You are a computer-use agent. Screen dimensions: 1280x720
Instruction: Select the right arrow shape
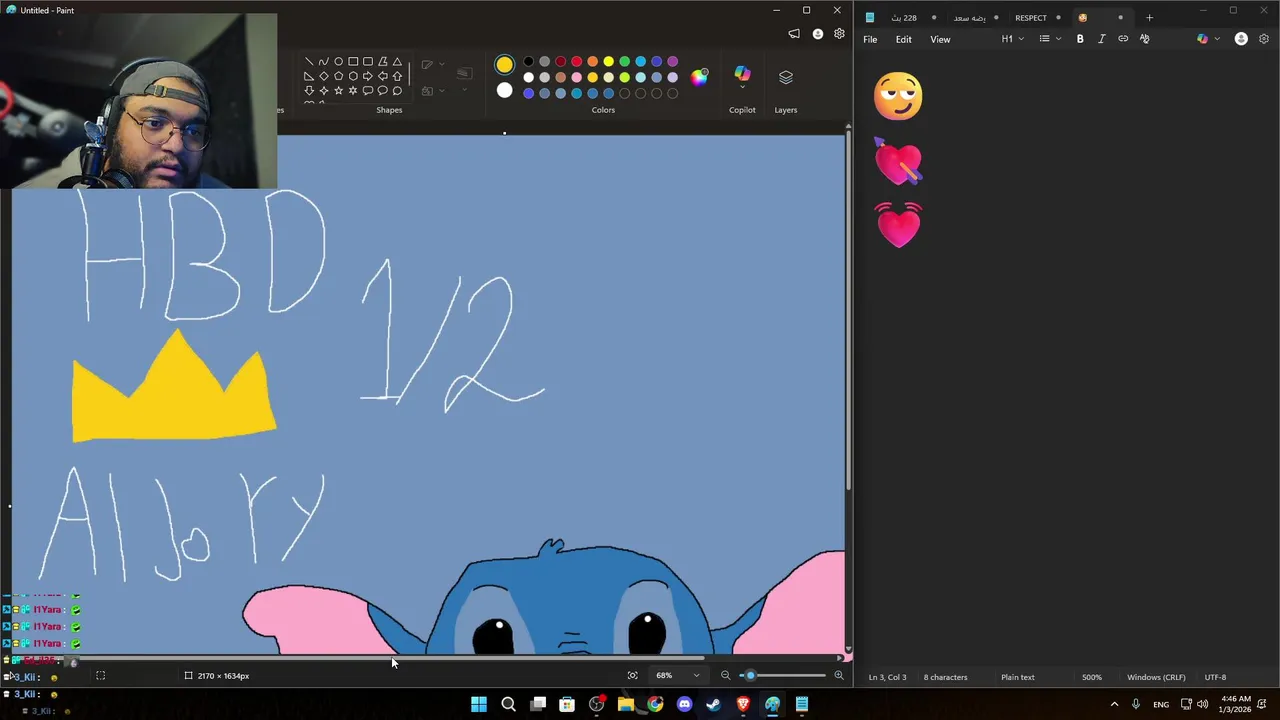tap(367, 76)
